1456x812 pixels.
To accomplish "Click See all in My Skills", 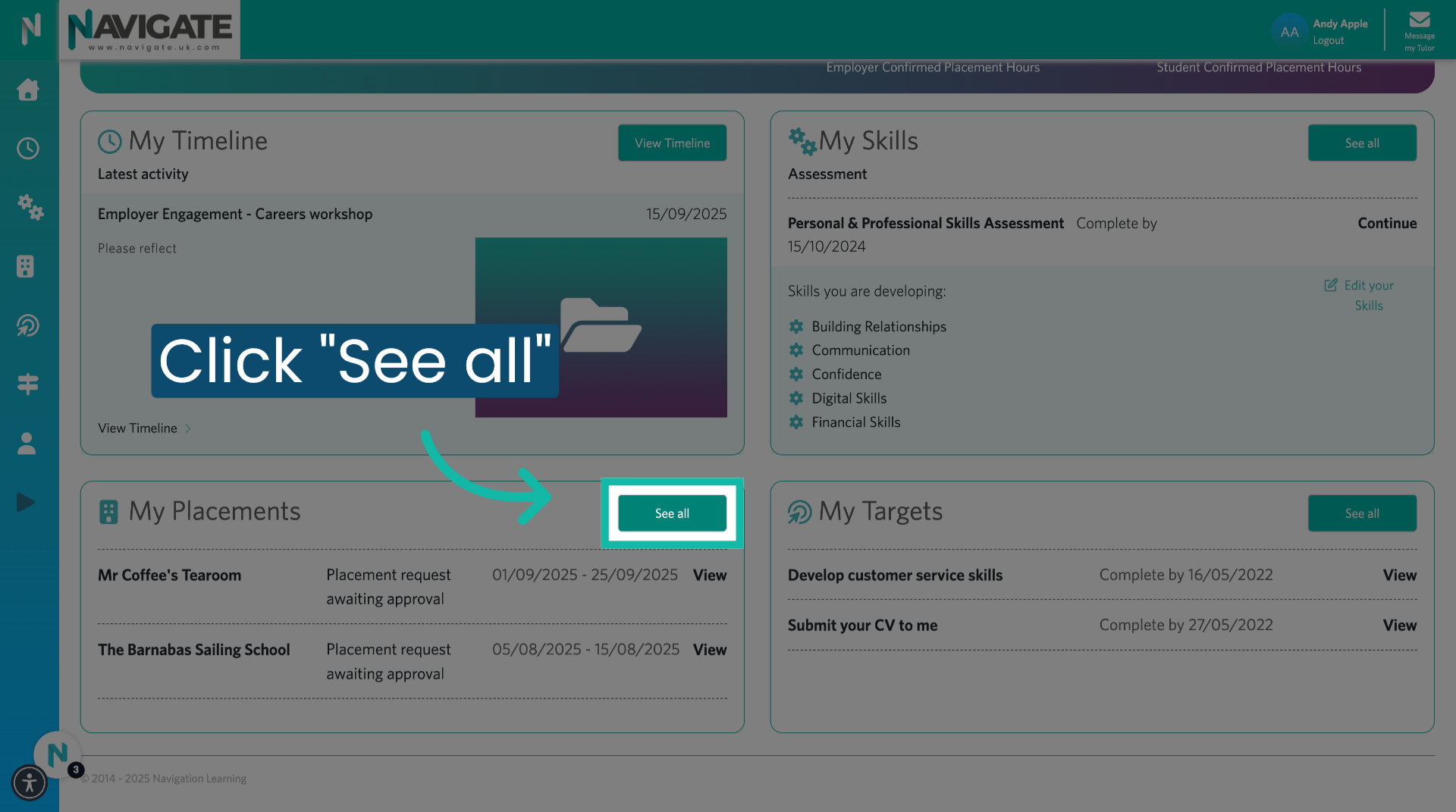I will click(1362, 143).
